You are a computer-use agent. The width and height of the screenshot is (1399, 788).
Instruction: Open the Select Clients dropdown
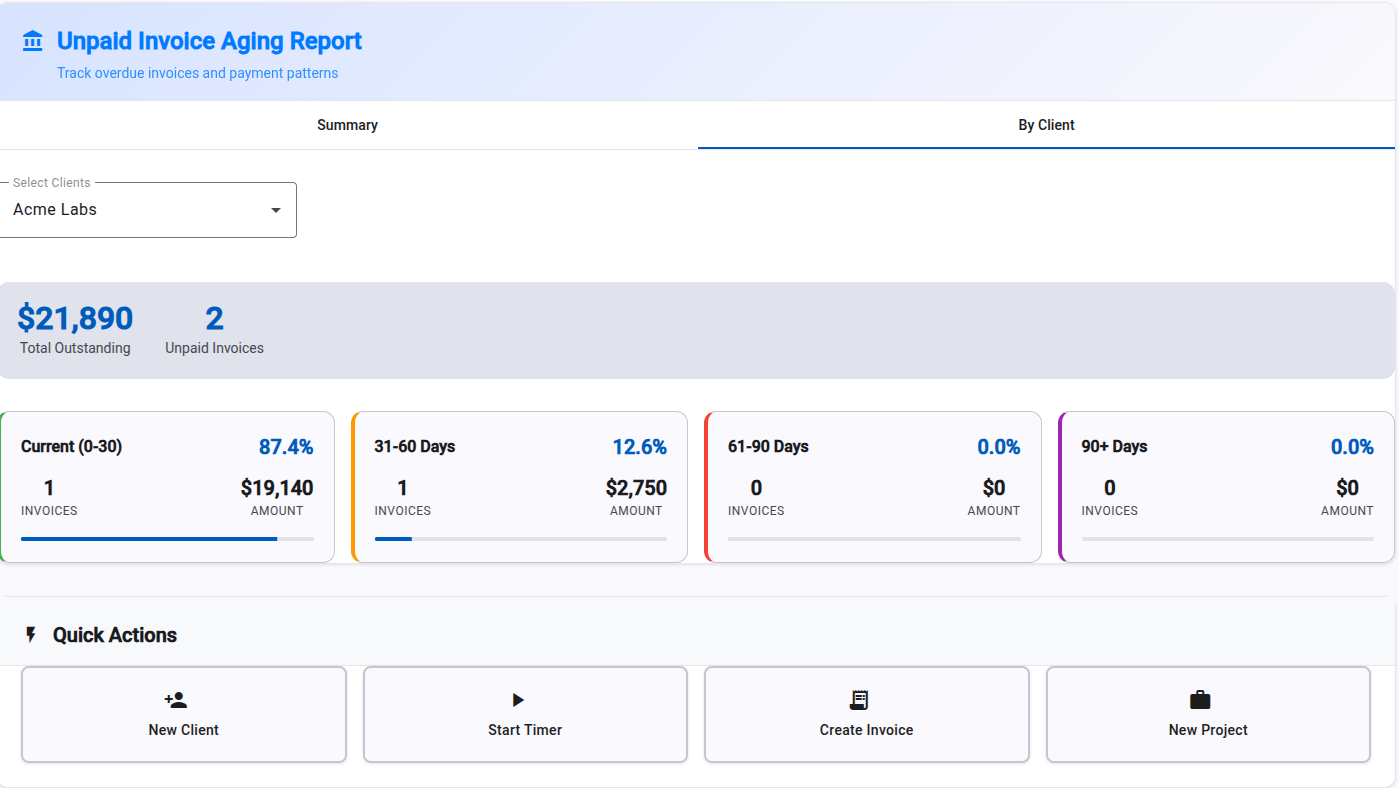(147, 210)
